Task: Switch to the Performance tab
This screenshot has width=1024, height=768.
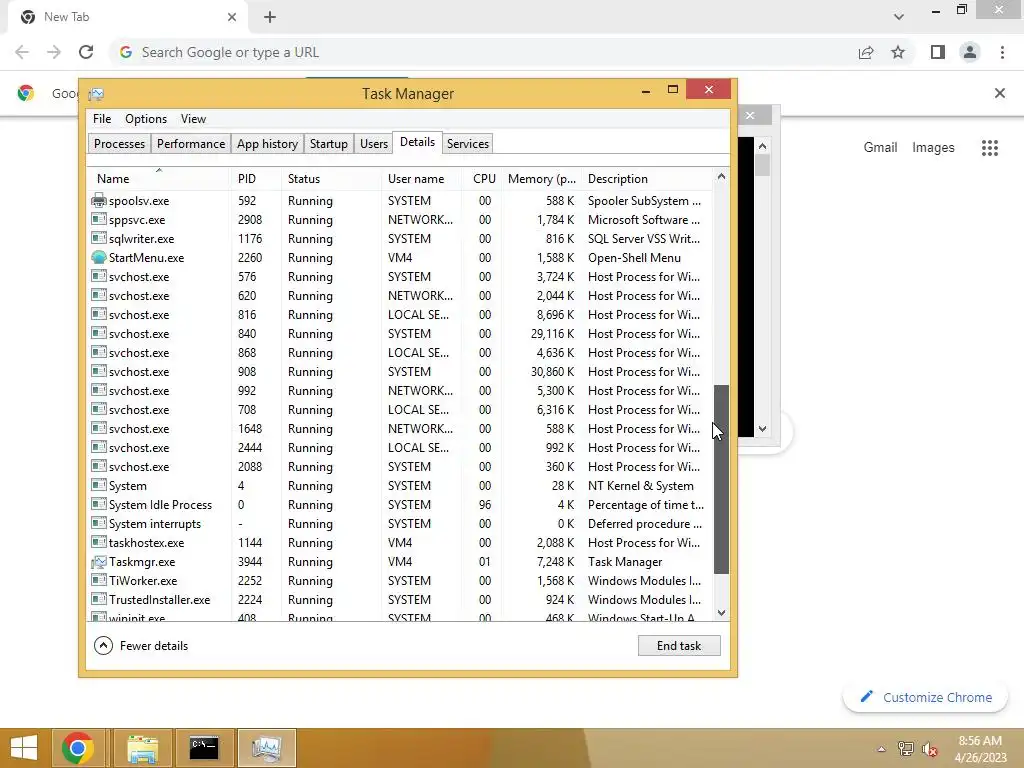Action: pos(191,144)
